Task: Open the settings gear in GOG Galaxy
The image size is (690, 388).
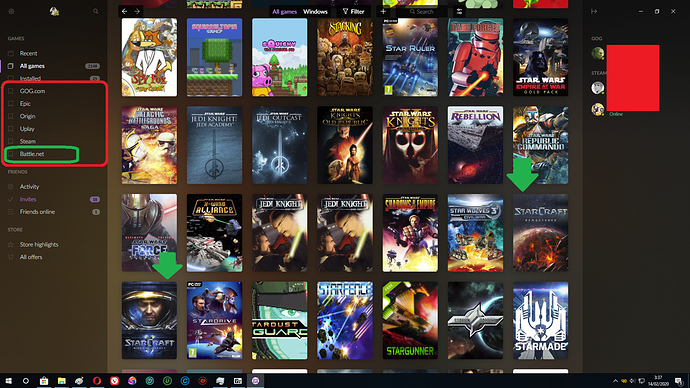Action: click(x=11, y=11)
